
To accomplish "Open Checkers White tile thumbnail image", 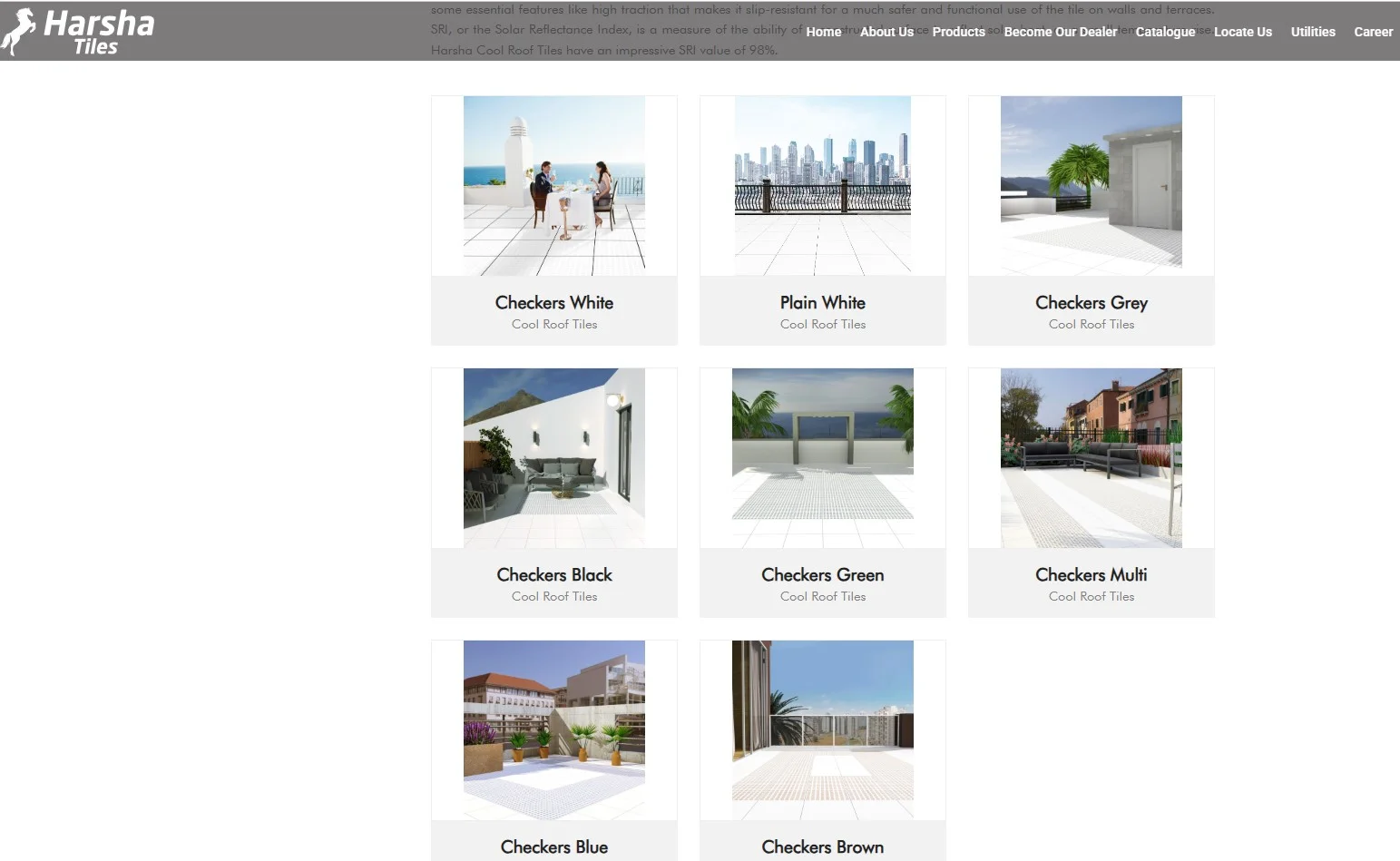I will coord(554,186).
